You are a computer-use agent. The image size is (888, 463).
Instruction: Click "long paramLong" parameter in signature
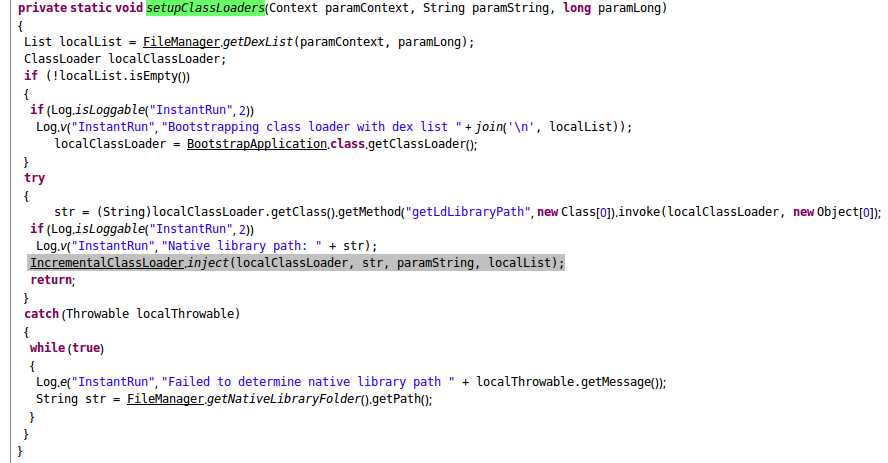tap(612, 8)
